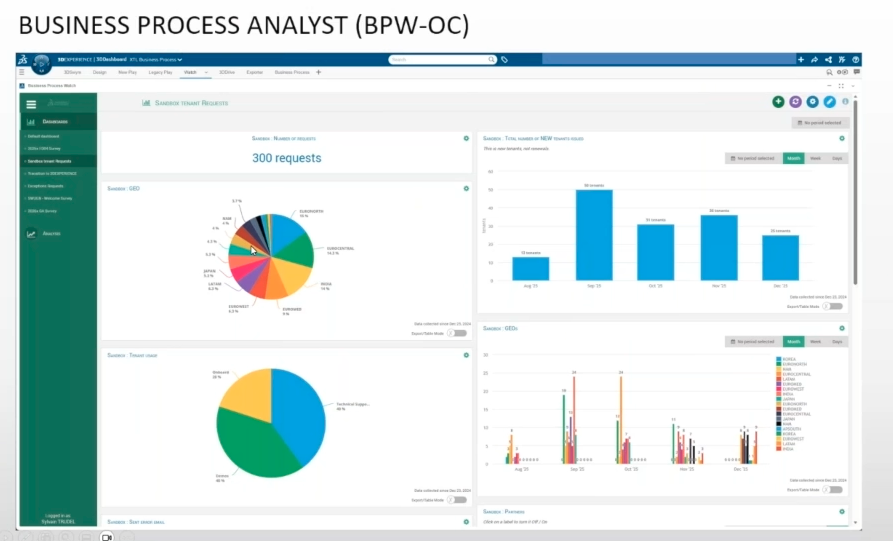
Task: Open the help question mark icon
Action: pyautogui.click(x=855, y=59)
